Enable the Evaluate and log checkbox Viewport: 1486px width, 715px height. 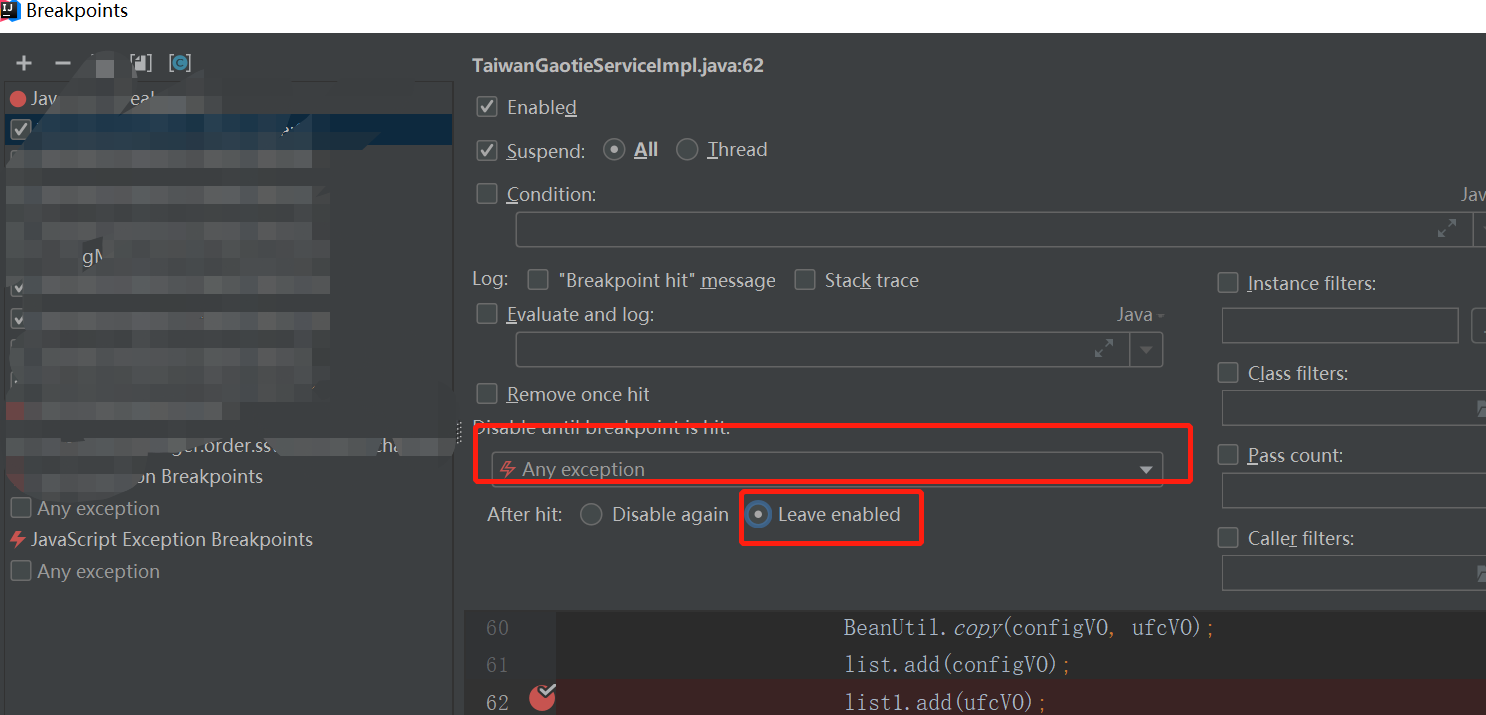point(487,314)
